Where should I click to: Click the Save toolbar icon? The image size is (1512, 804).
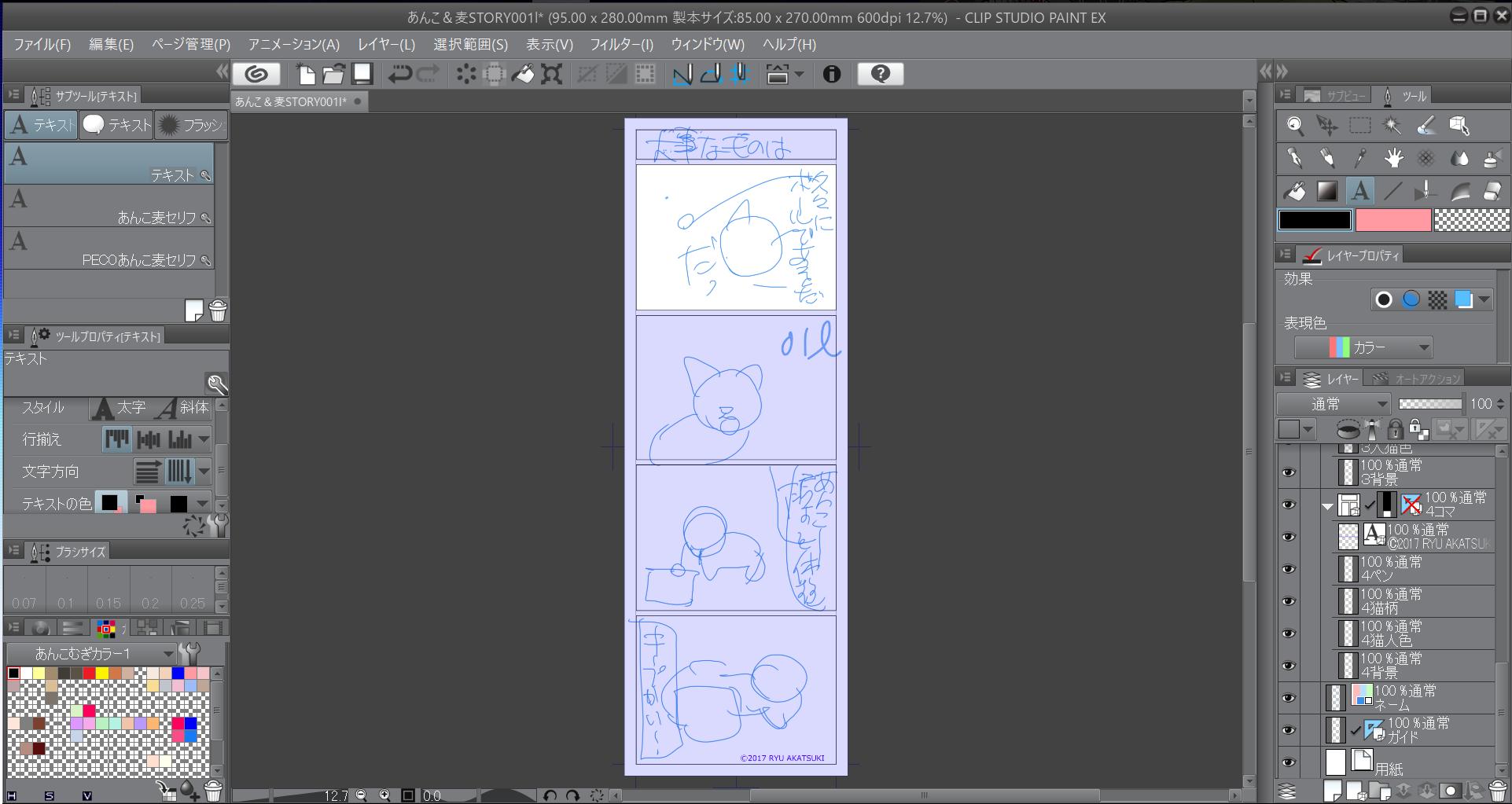pos(362,74)
